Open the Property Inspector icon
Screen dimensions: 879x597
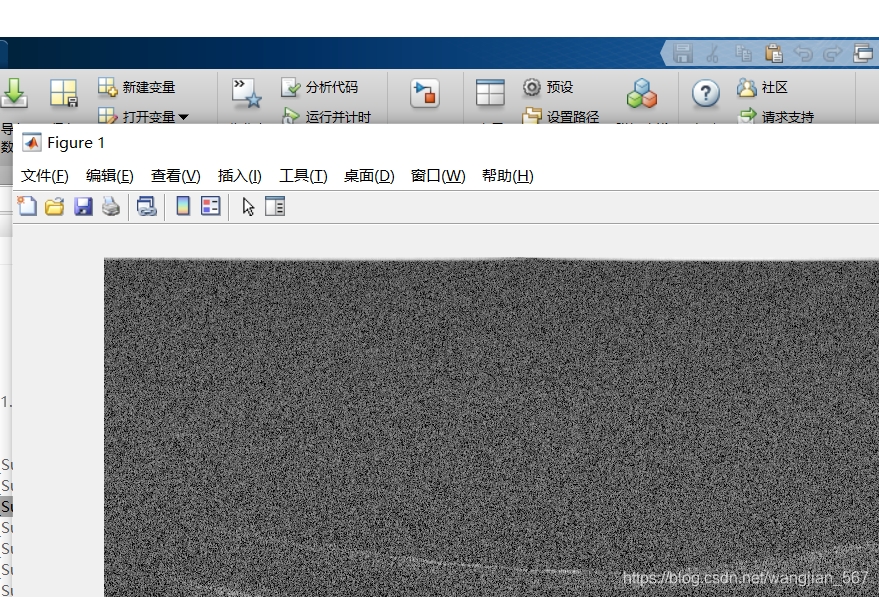[x=275, y=206]
